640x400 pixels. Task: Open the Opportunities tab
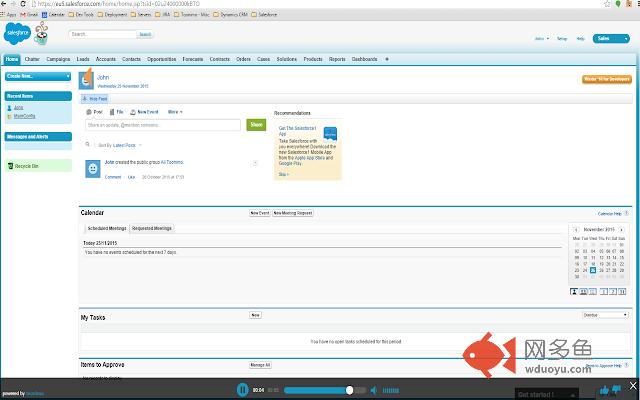coord(162,59)
